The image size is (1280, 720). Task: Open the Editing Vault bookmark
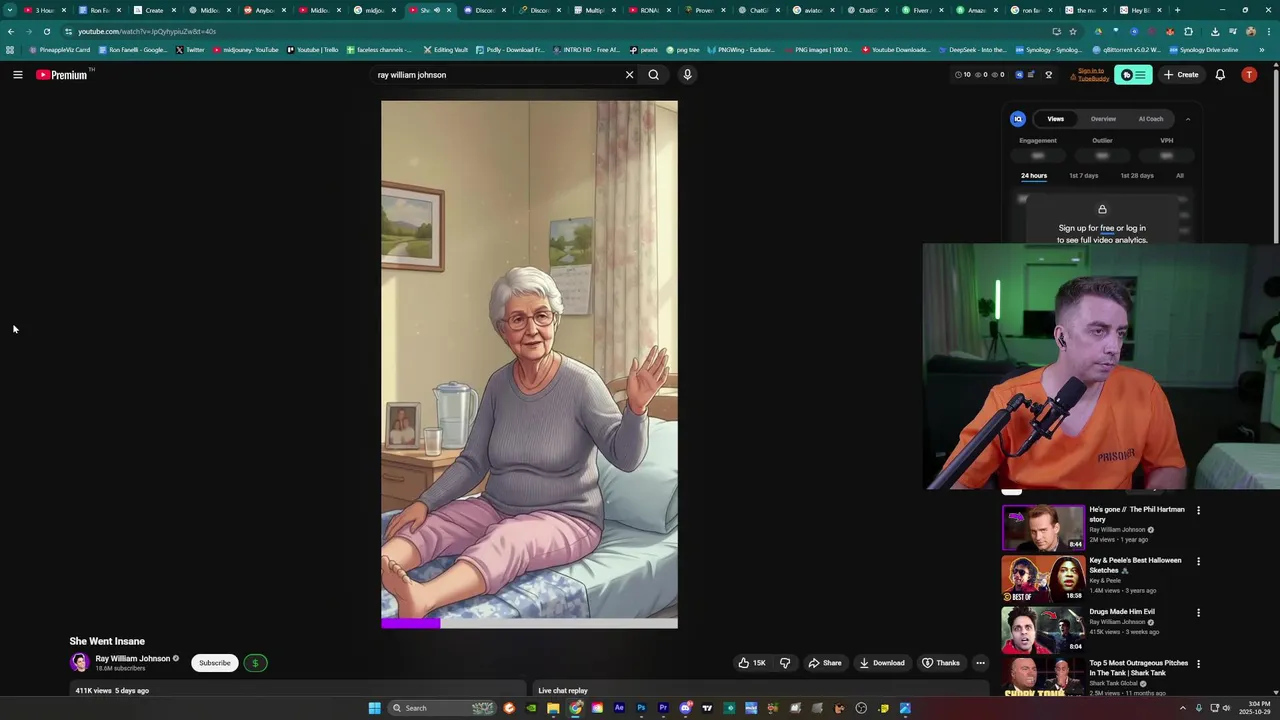point(445,49)
